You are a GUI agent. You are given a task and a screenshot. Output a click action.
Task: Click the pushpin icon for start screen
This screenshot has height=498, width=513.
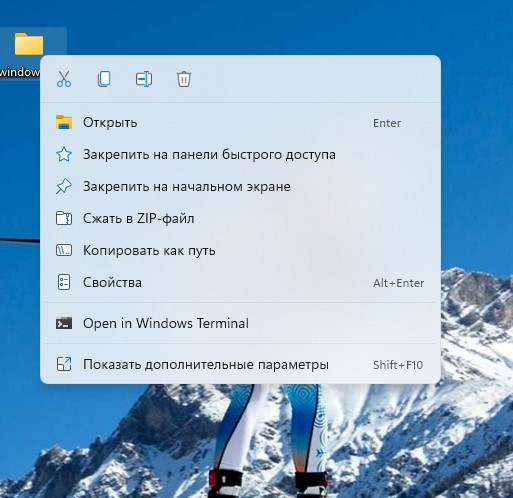coord(64,186)
